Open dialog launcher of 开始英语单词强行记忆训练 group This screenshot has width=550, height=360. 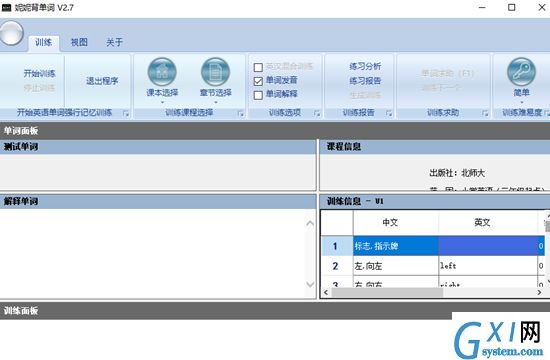pyautogui.click(x=126, y=113)
